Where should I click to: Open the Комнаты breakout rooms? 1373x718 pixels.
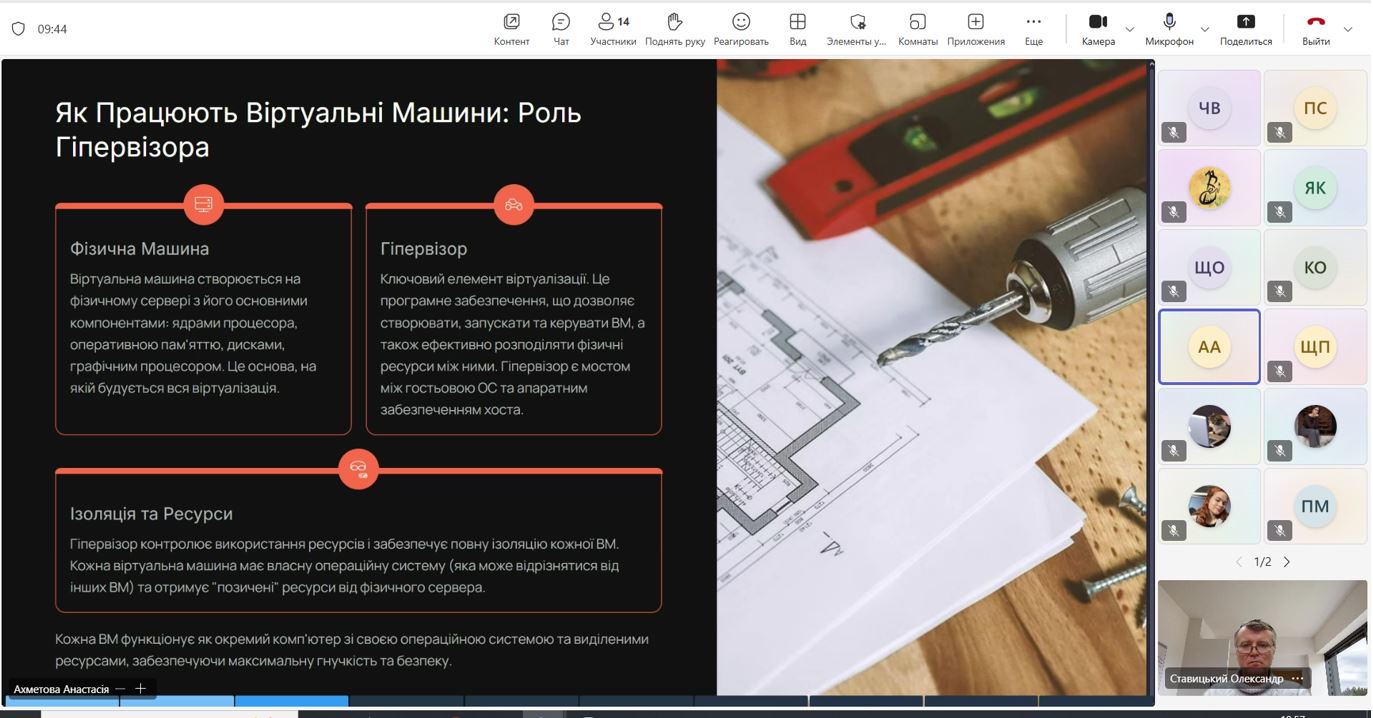coord(917,28)
